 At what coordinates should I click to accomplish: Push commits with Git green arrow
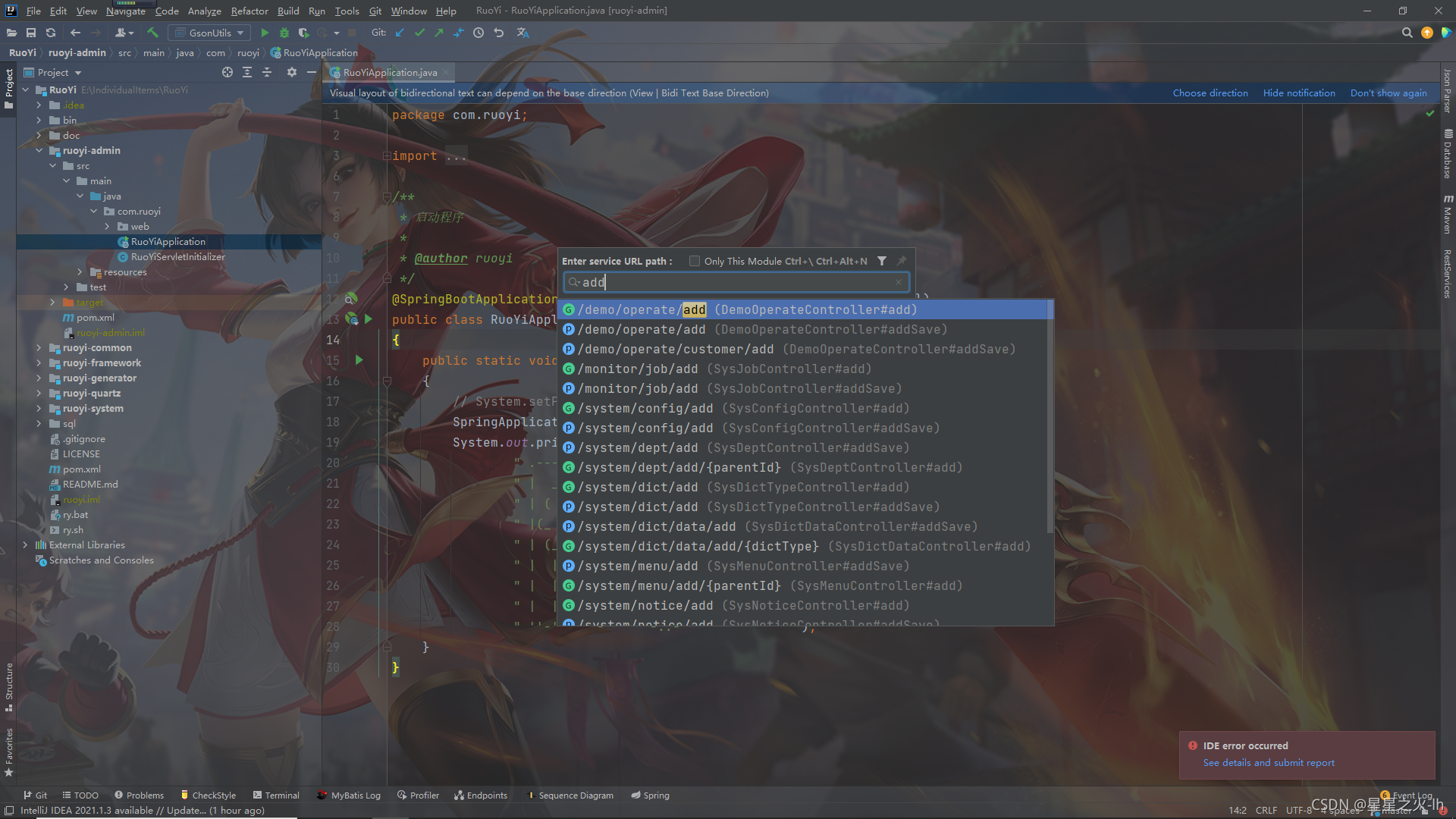point(439,33)
